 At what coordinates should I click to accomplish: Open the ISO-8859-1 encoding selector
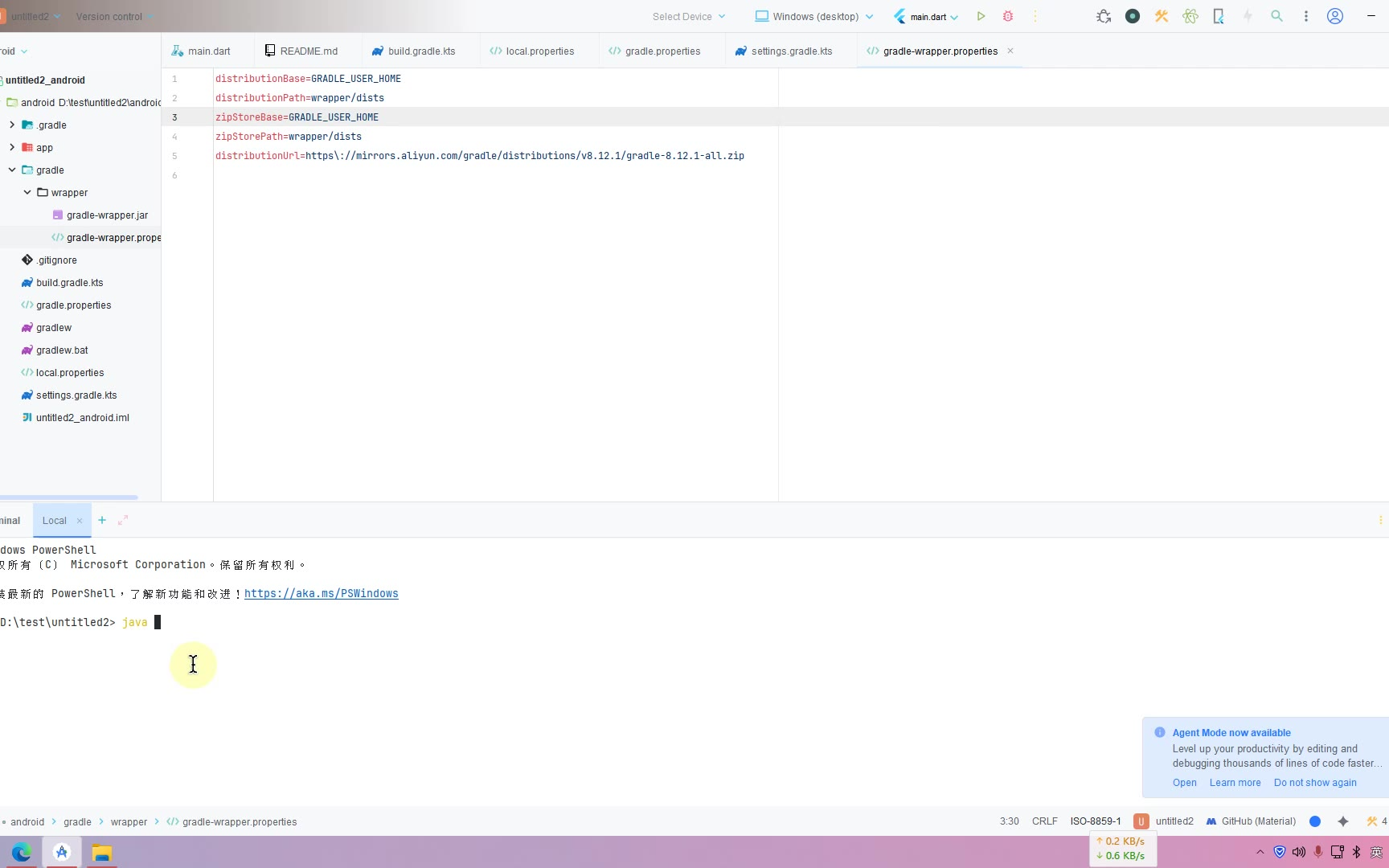pyautogui.click(x=1095, y=821)
